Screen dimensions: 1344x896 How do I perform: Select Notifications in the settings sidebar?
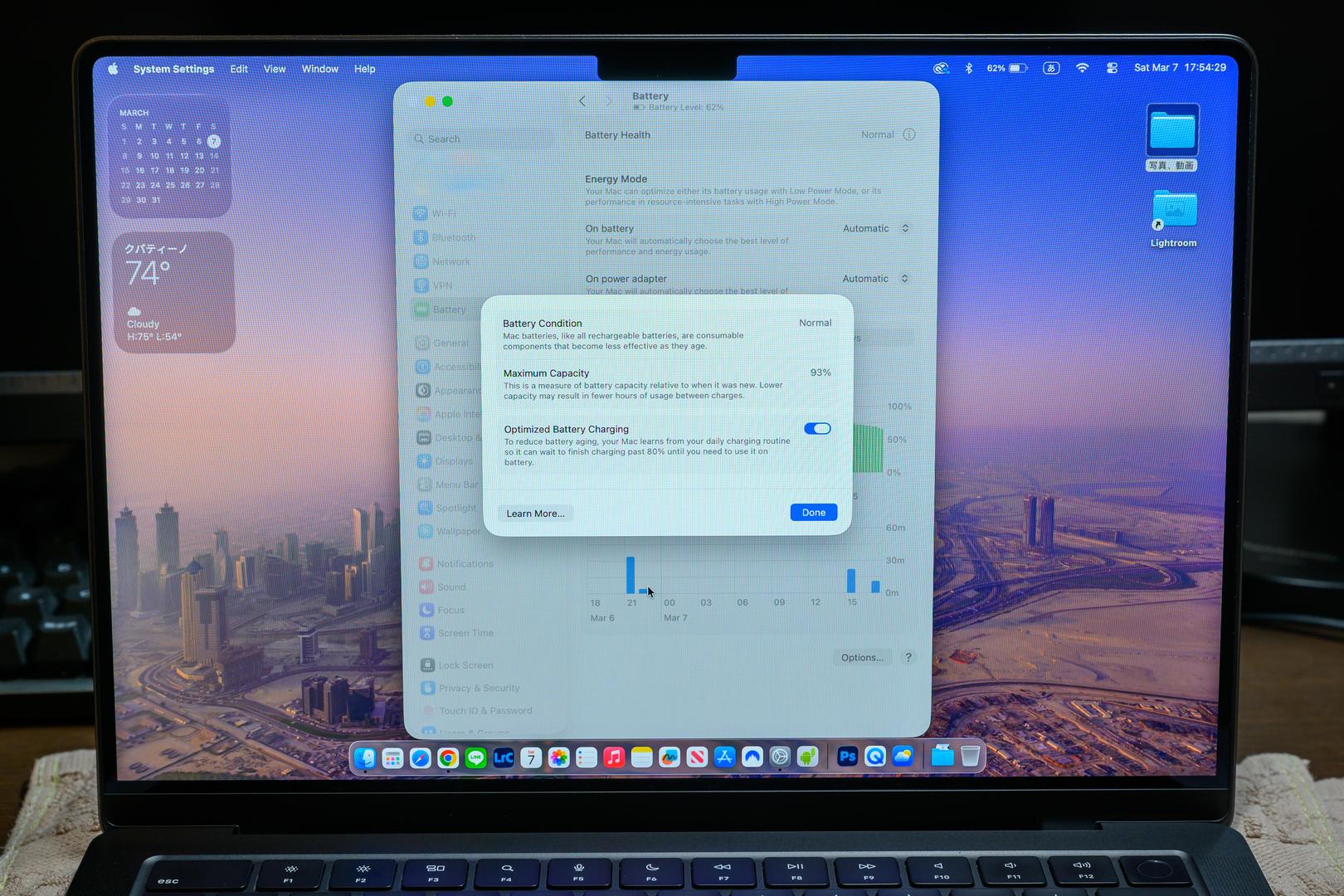(x=491, y=564)
